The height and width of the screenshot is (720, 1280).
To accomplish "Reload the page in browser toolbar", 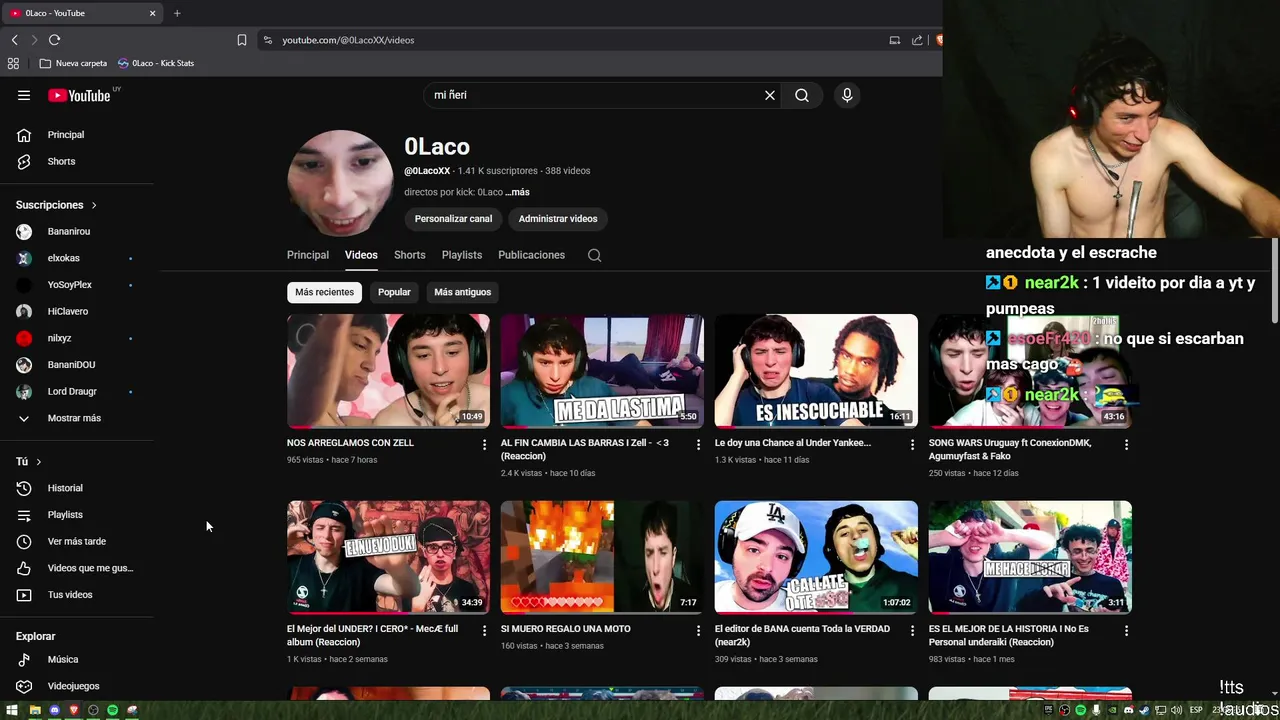I will point(54,40).
